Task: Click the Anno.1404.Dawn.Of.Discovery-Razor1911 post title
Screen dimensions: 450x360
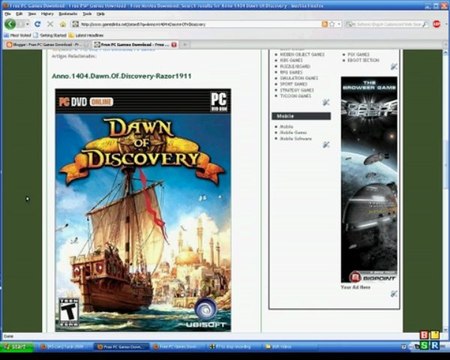Action: [122, 76]
